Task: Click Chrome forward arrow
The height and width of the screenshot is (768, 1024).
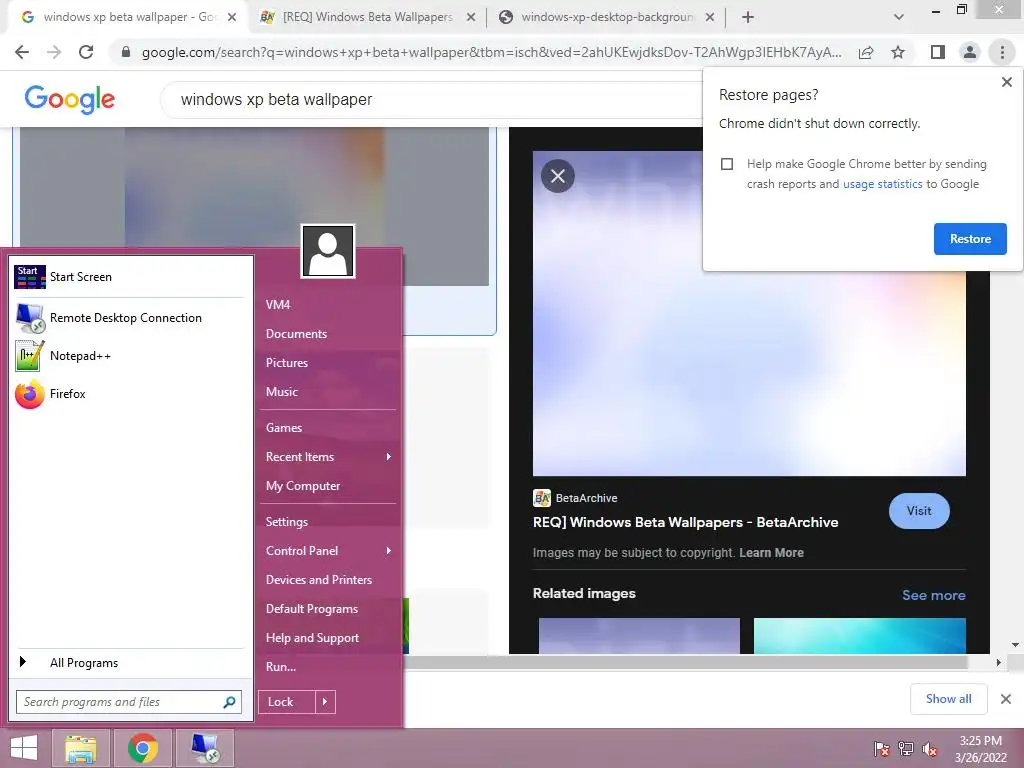Action: click(54, 52)
